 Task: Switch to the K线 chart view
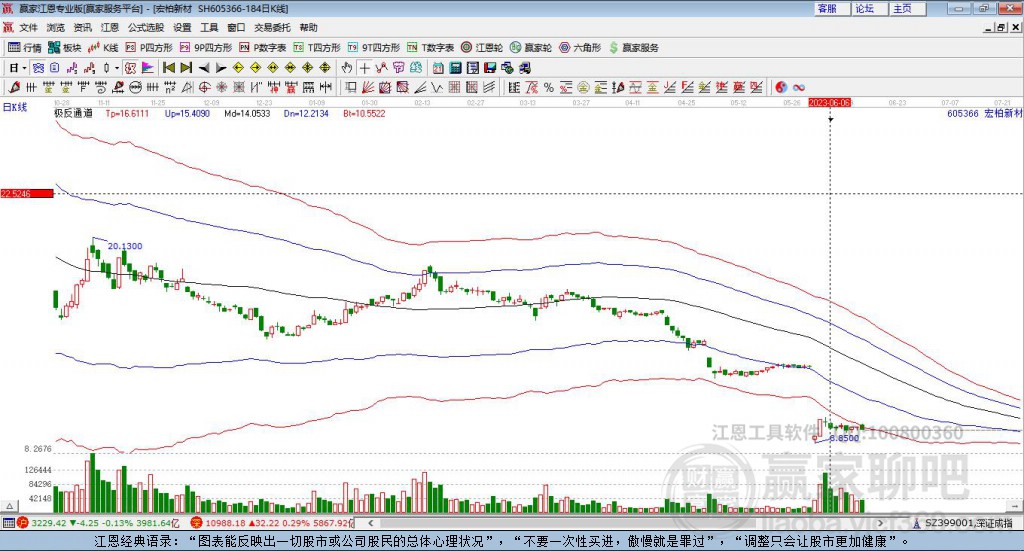coord(103,48)
